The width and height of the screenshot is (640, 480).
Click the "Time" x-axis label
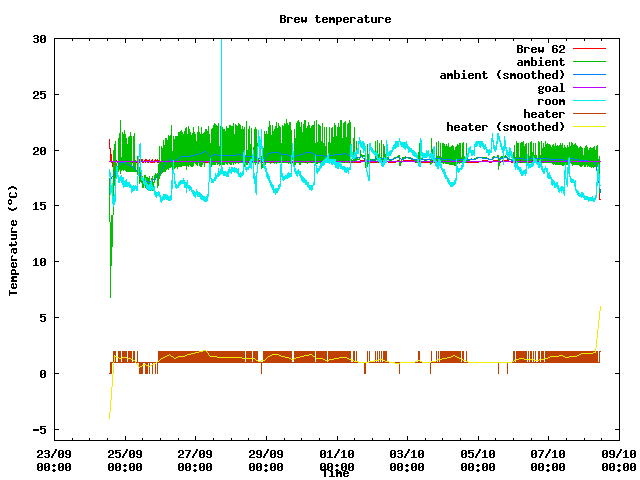pos(335,473)
